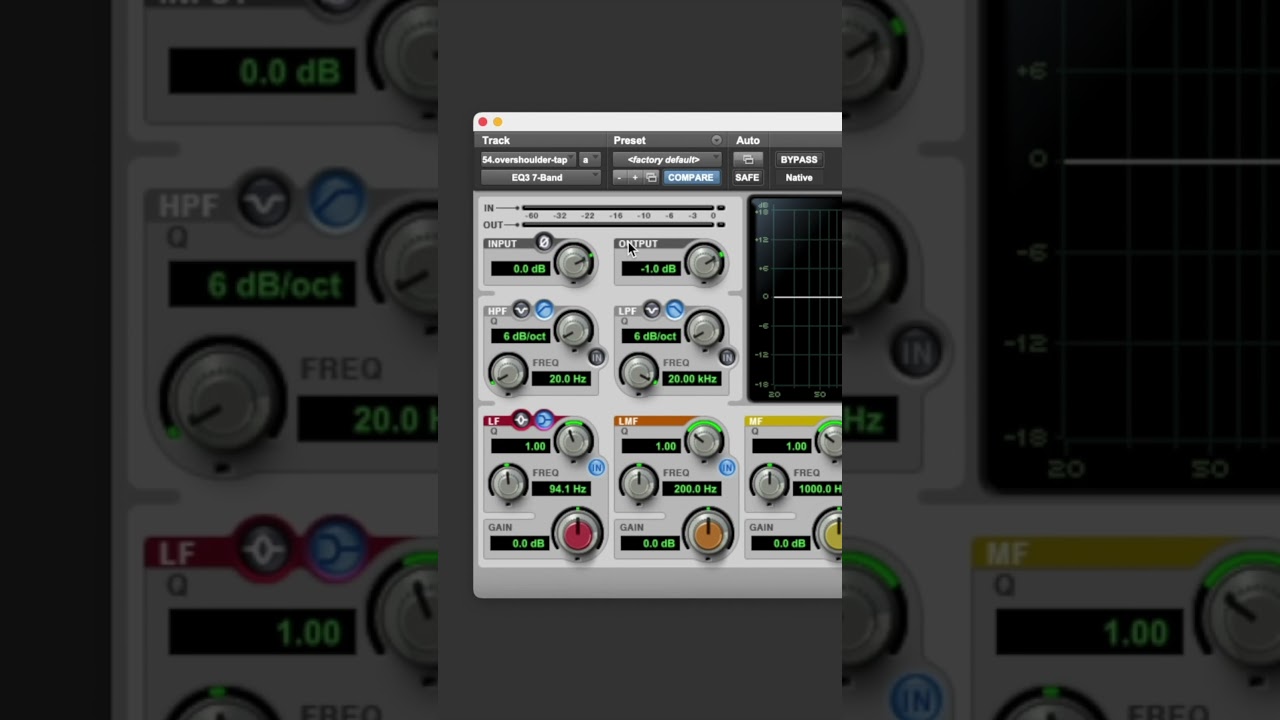
Task: Click the LF GAIN 0.0 dB field
Action: [520, 544]
